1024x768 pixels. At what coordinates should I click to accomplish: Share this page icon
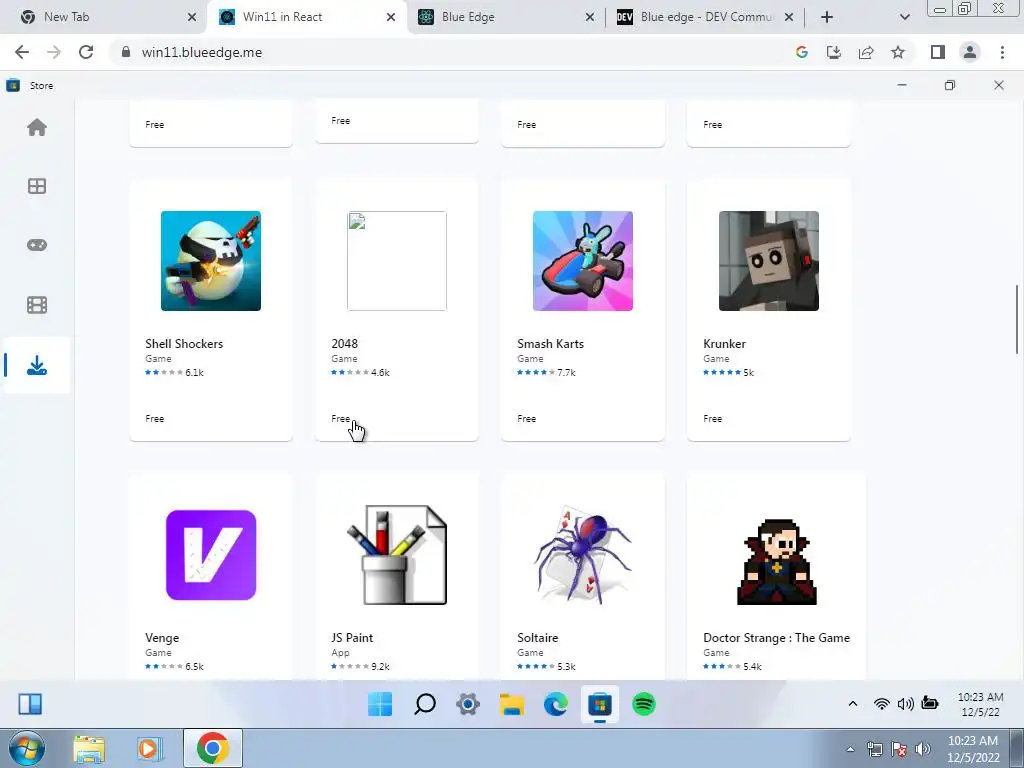[866, 52]
